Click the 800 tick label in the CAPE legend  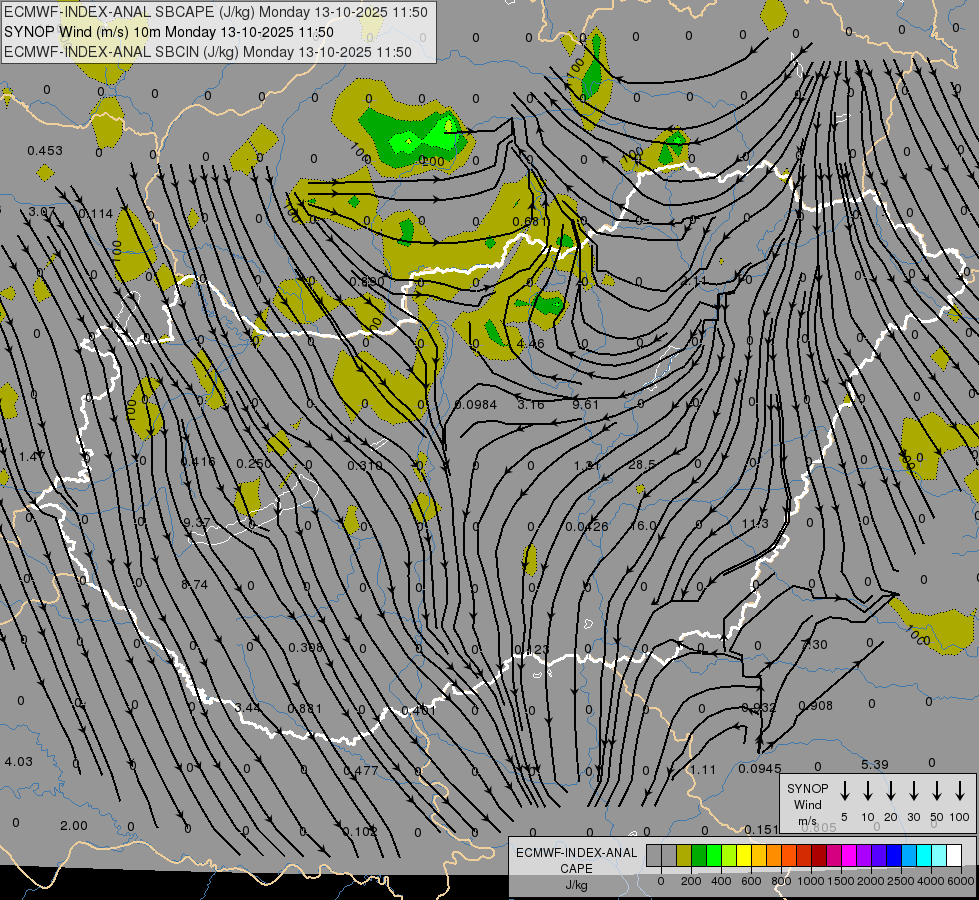coord(781,881)
